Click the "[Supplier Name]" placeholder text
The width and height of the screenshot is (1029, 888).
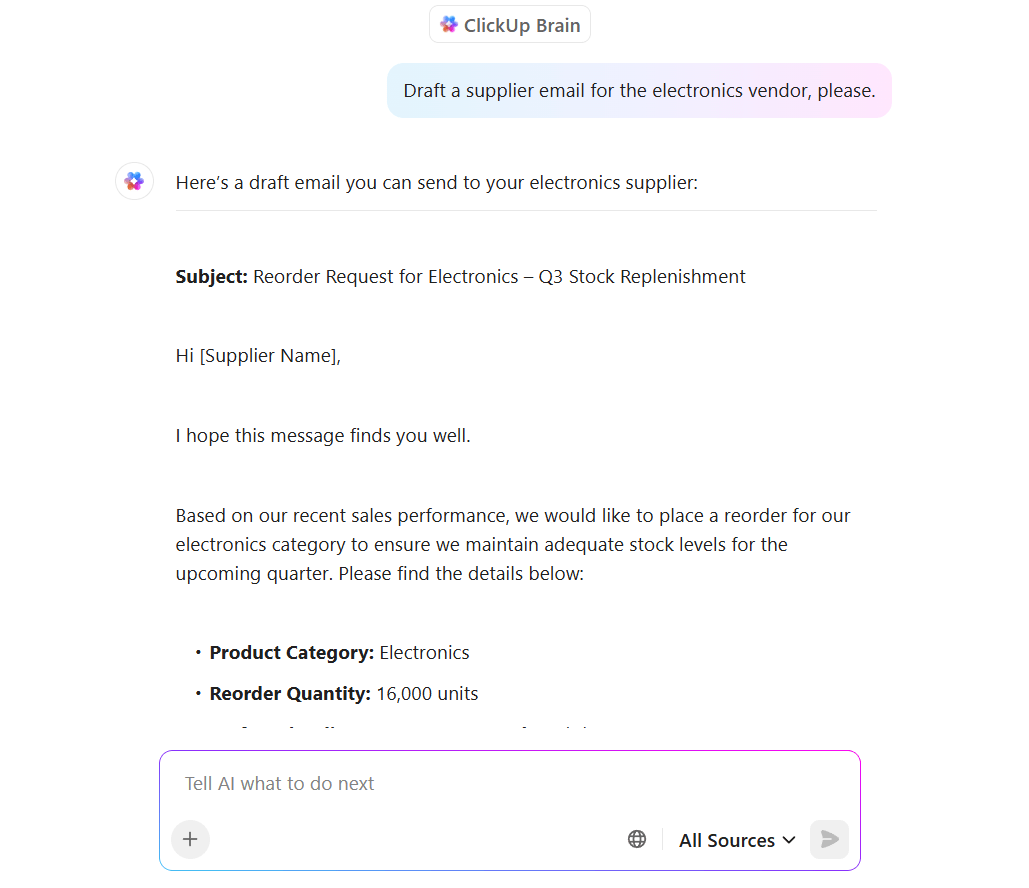[x=269, y=356]
